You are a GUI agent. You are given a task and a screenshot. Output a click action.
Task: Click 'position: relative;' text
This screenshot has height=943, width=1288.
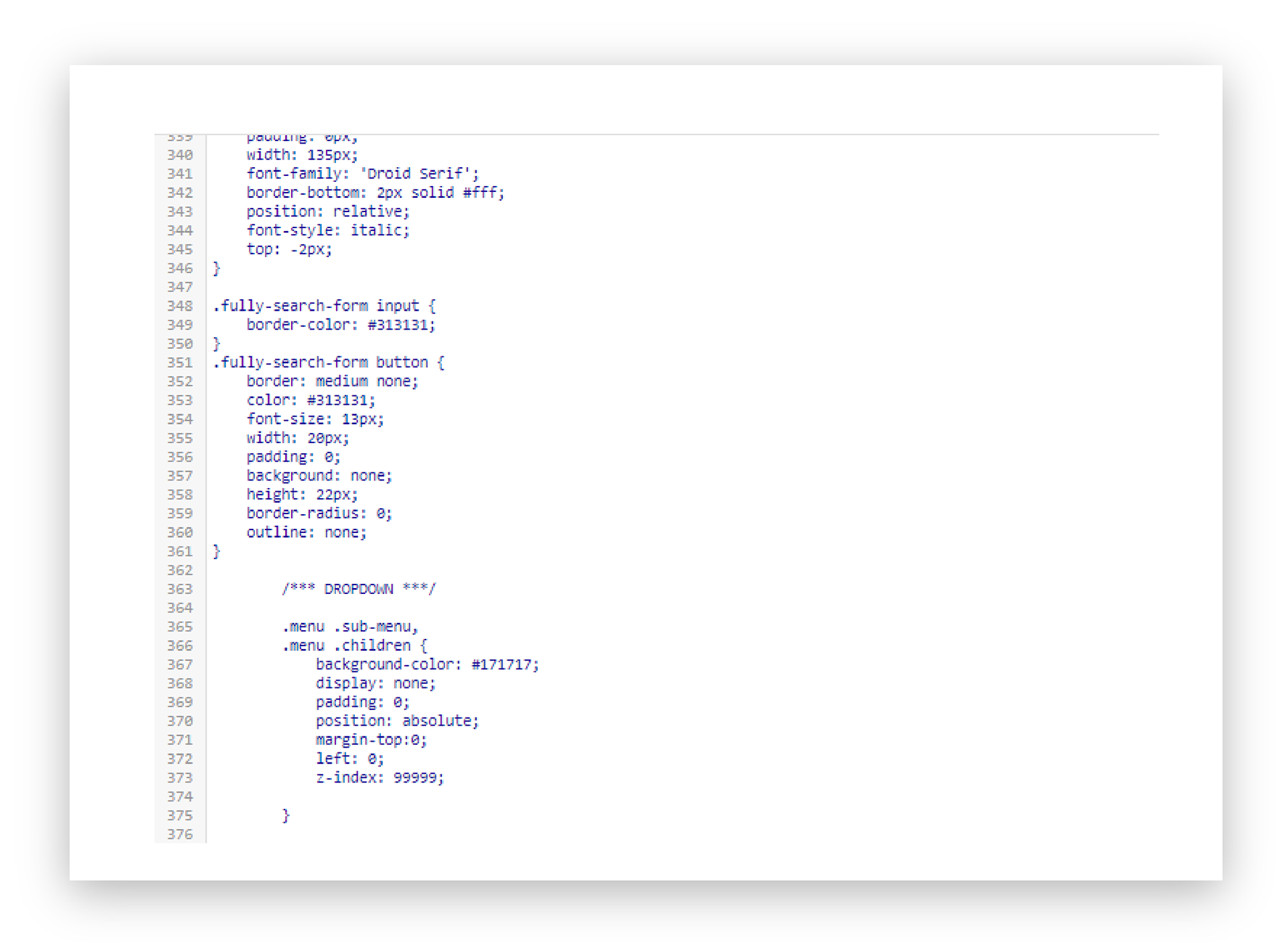[327, 211]
